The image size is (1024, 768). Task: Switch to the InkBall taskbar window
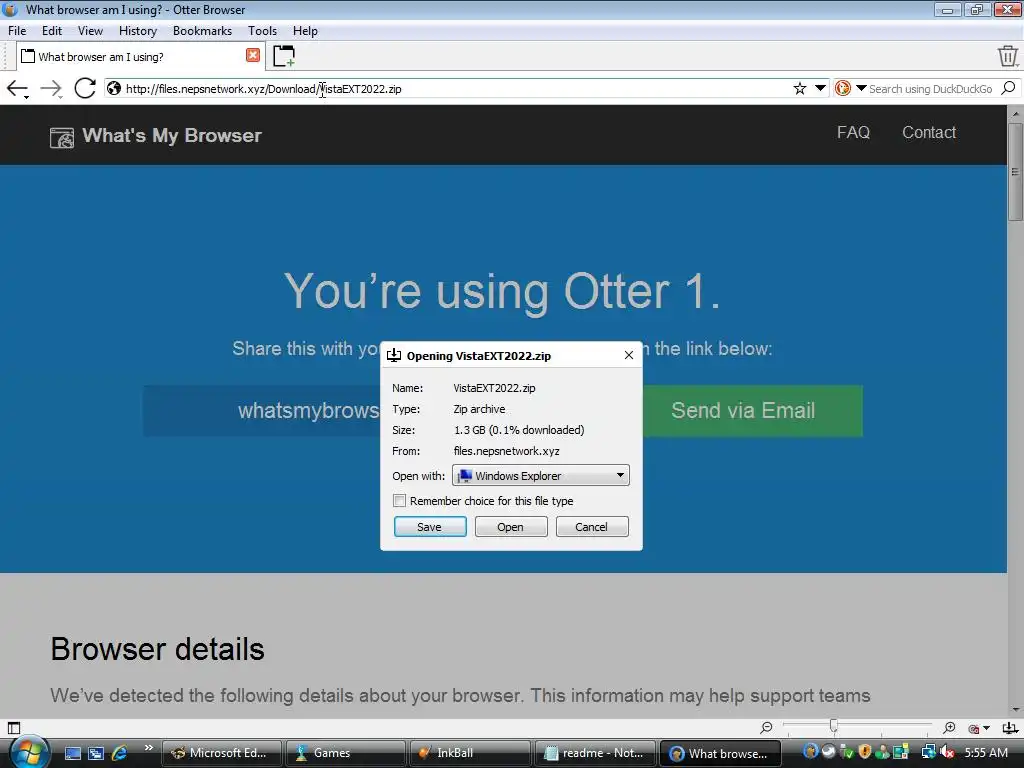470,753
